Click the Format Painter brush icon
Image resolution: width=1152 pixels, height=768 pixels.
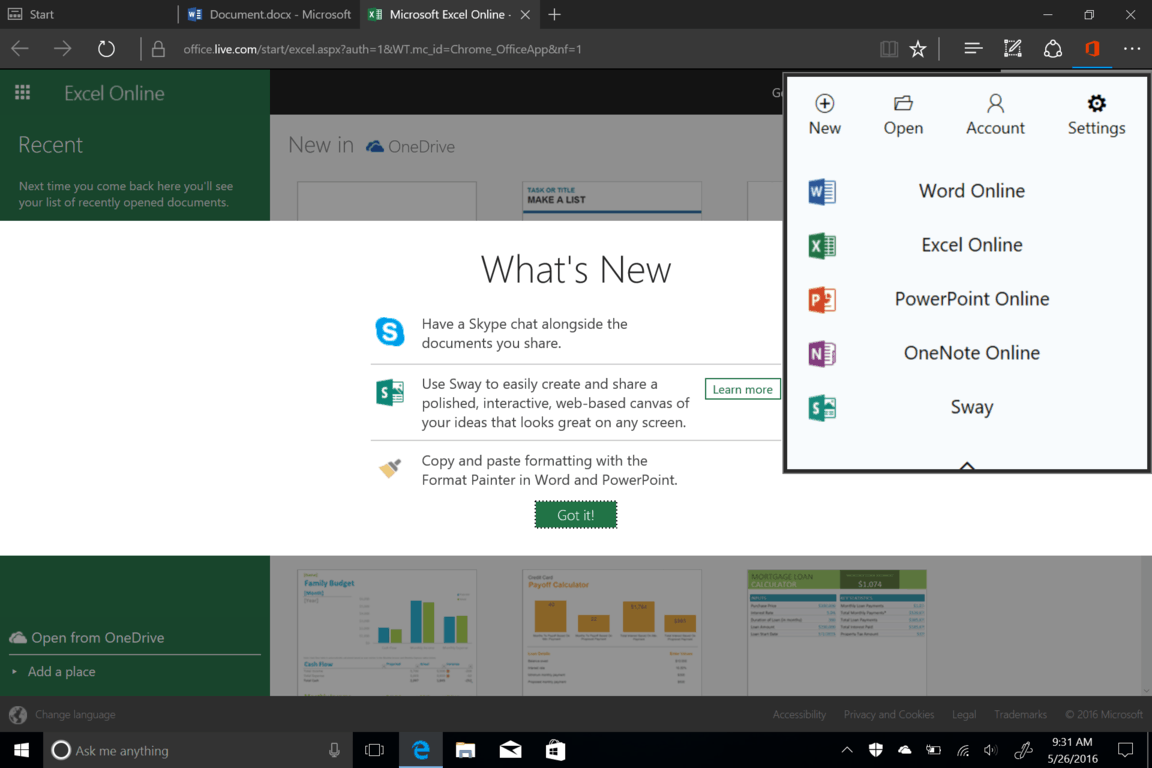[x=390, y=468]
